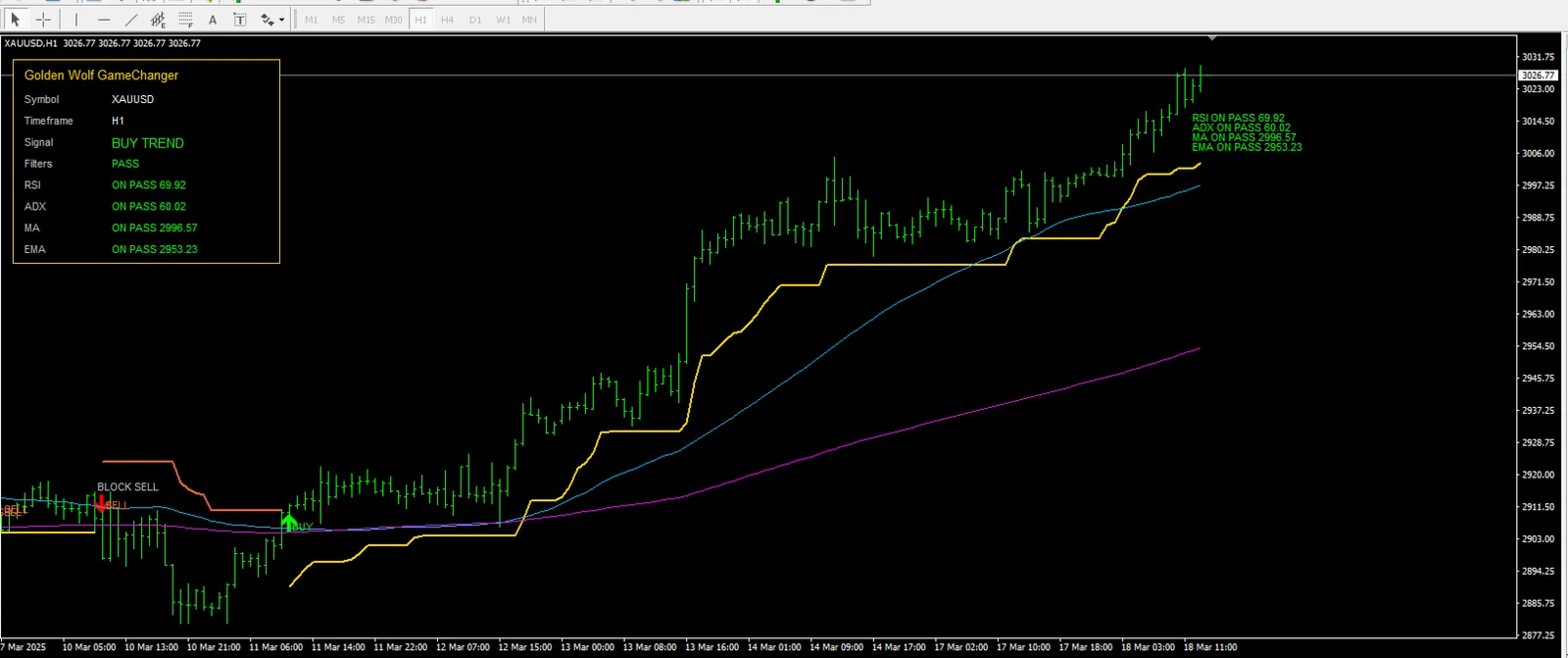Click the ADX ON PASS 60.02 panel value
1568x658 pixels.
[x=149, y=207]
